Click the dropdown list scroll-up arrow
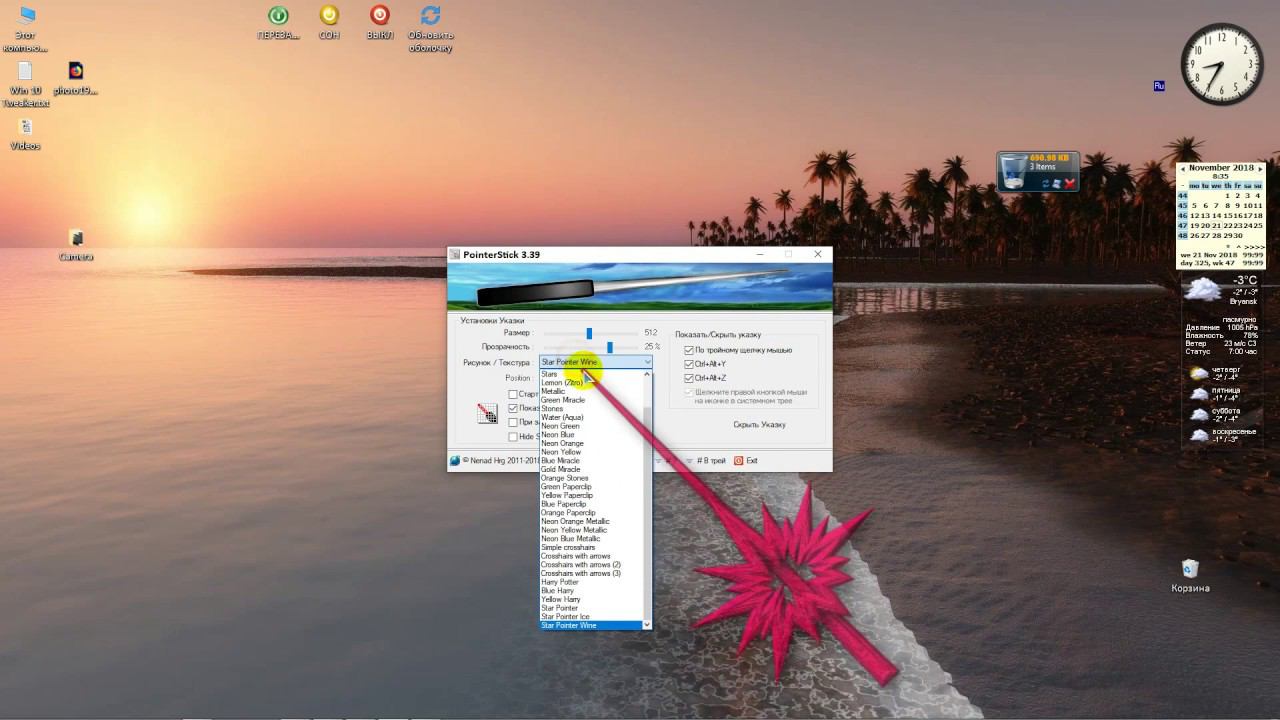Screen dimensions: 1280x720 [x=647, y=374]
